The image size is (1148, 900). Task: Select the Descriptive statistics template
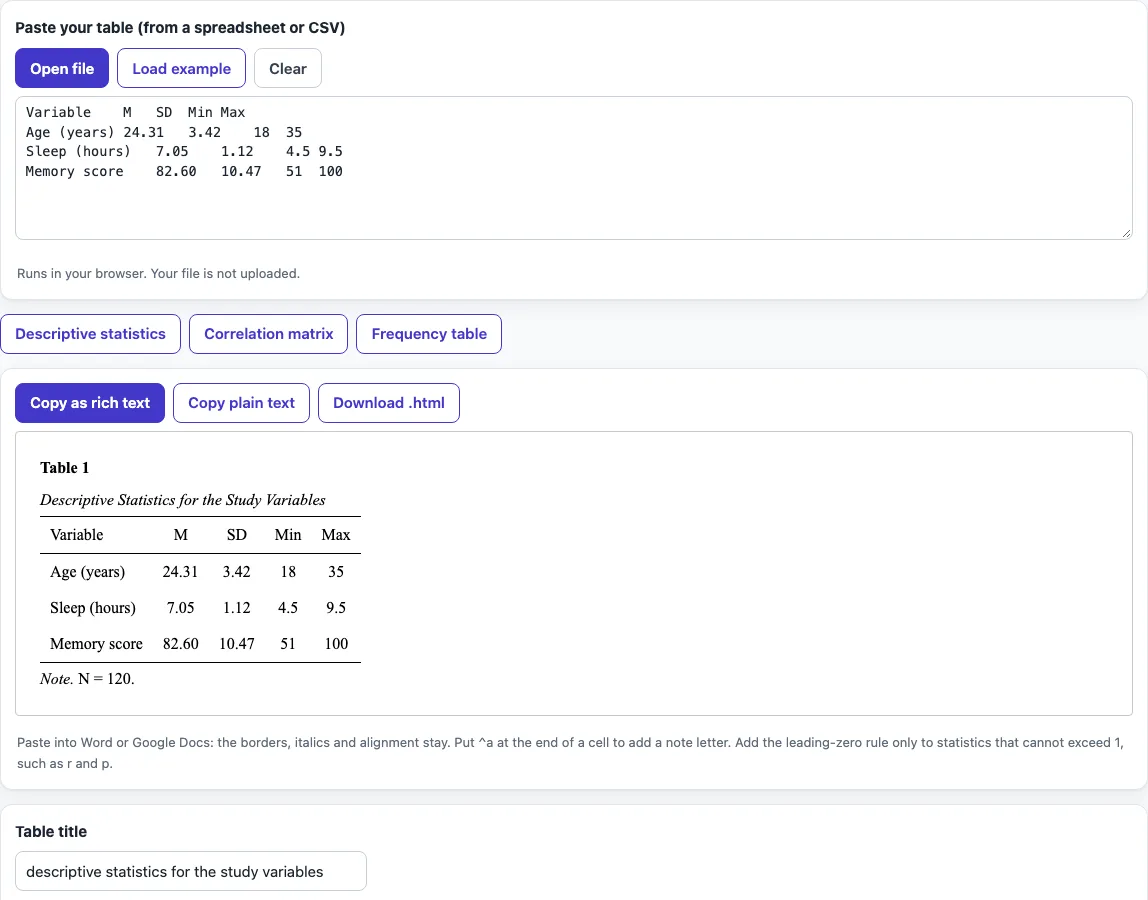point(91,334)
